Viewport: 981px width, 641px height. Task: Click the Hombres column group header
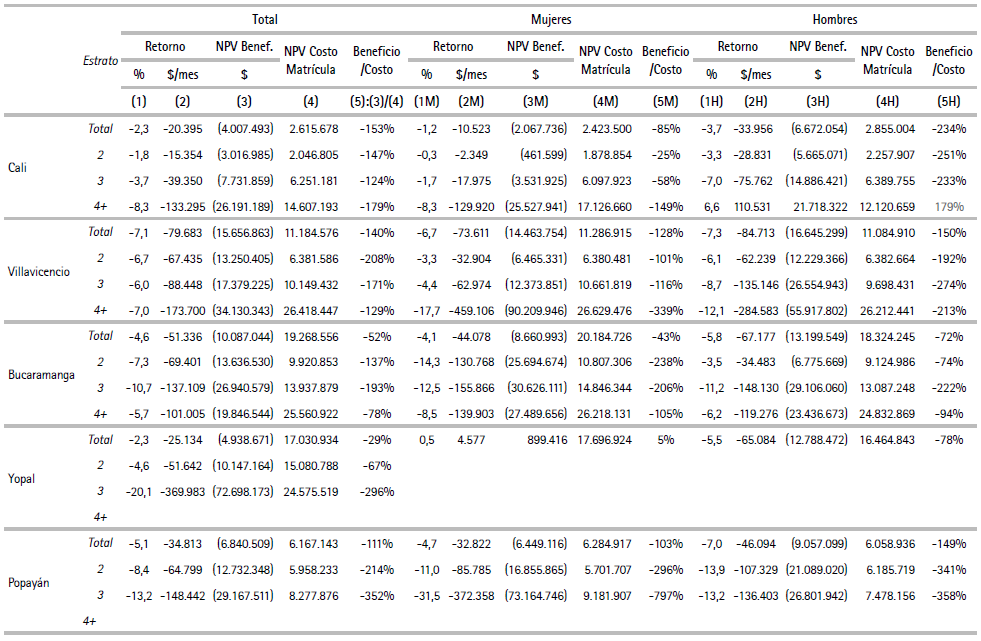pyautogui.click(x=835, y=19)
